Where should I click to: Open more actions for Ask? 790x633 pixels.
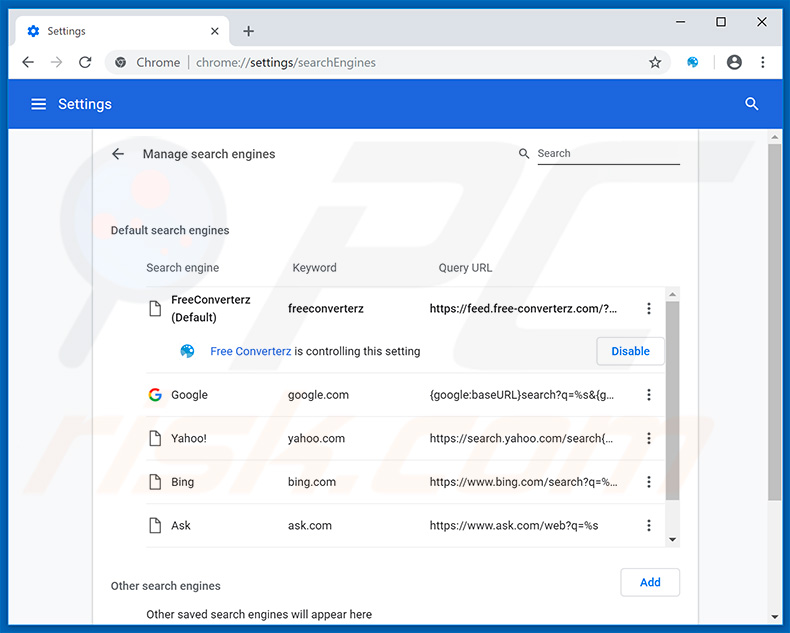tap(649, 526)
